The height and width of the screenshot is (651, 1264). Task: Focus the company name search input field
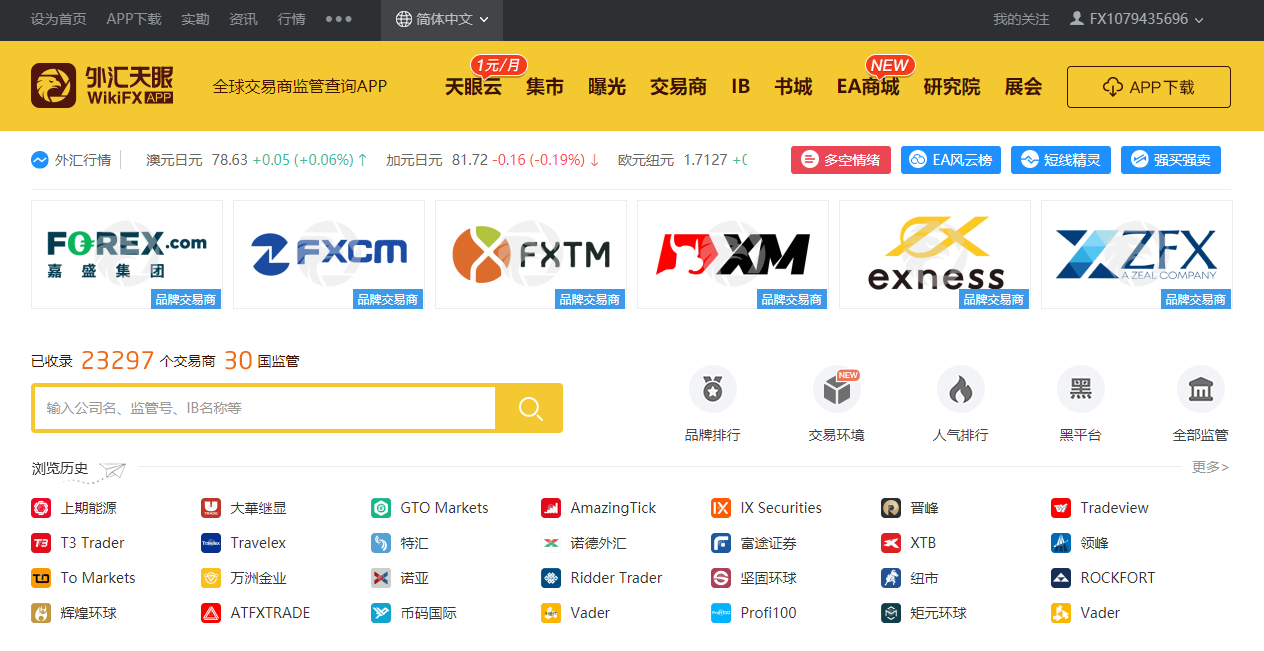pos(265,408)
